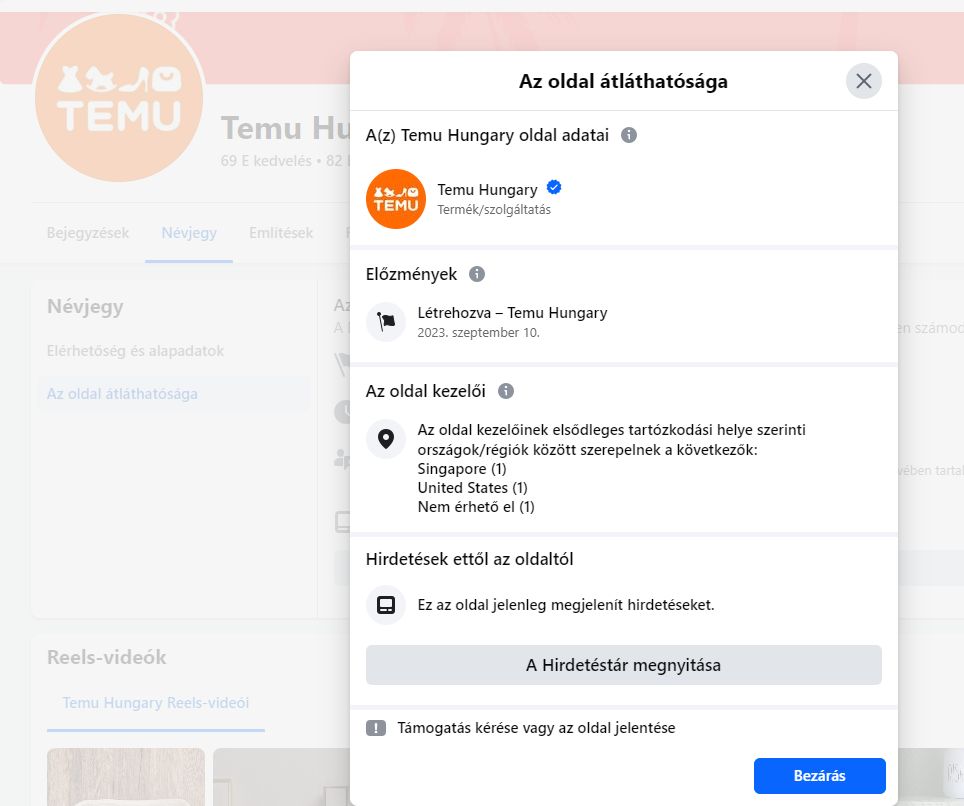
Task: Select Elérhetőség és alapadatok in sidebar
Action: [135, 351]
